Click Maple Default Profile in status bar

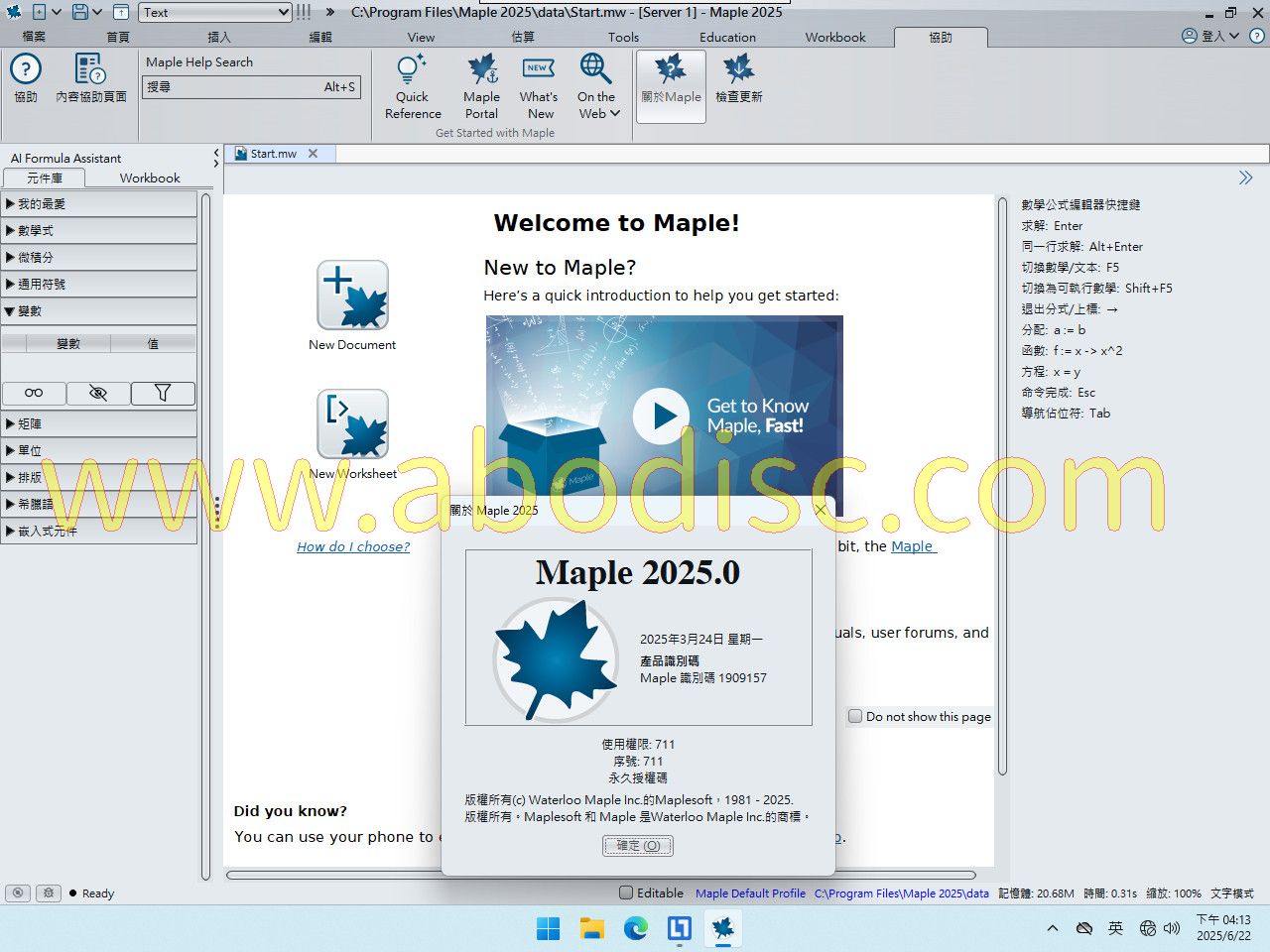pyautogui.click(x=750, y=892)
